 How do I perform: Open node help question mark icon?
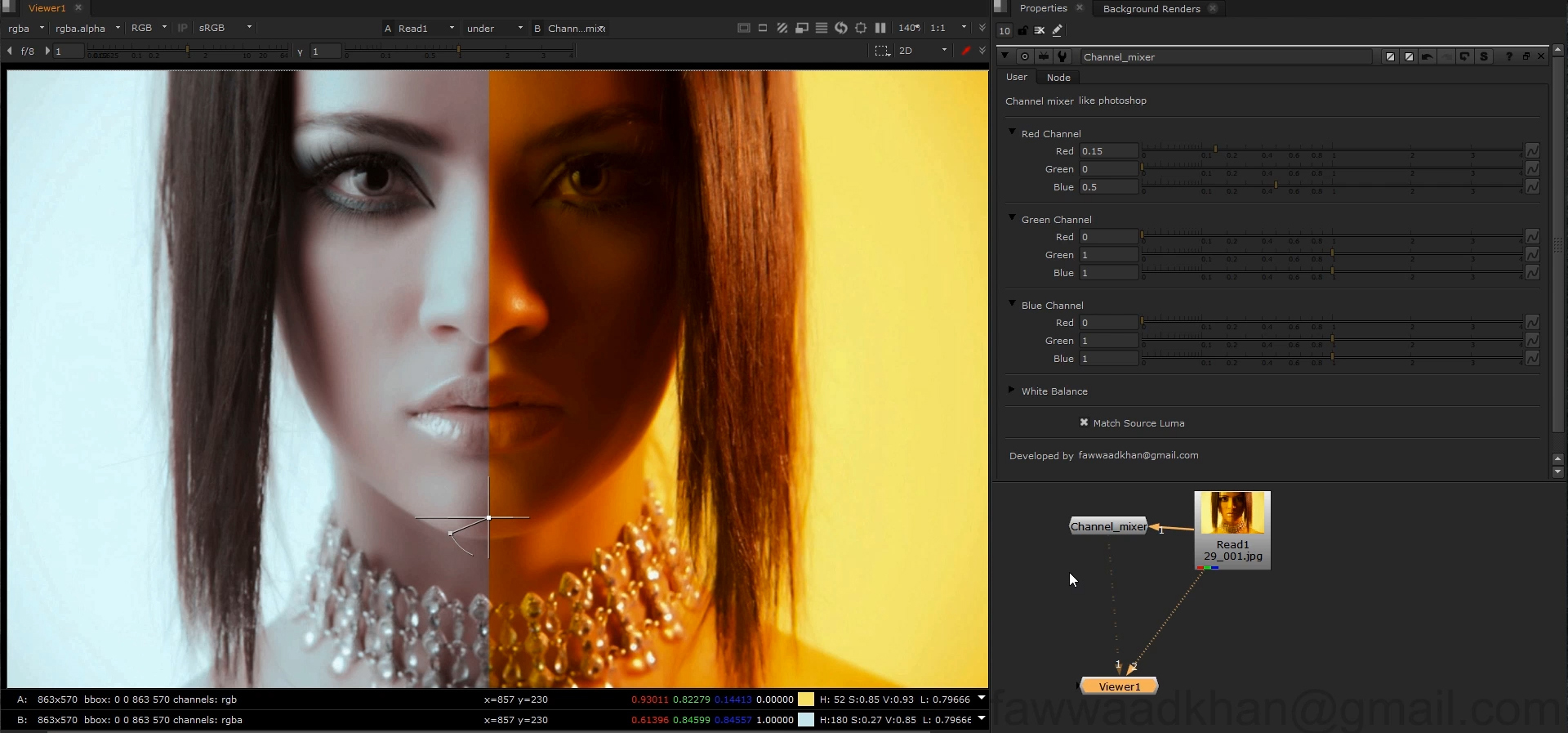1508,56
